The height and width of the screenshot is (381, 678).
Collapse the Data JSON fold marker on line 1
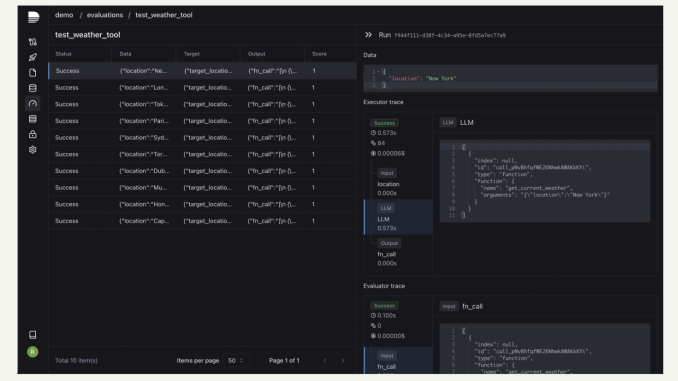tap(378, 72)
